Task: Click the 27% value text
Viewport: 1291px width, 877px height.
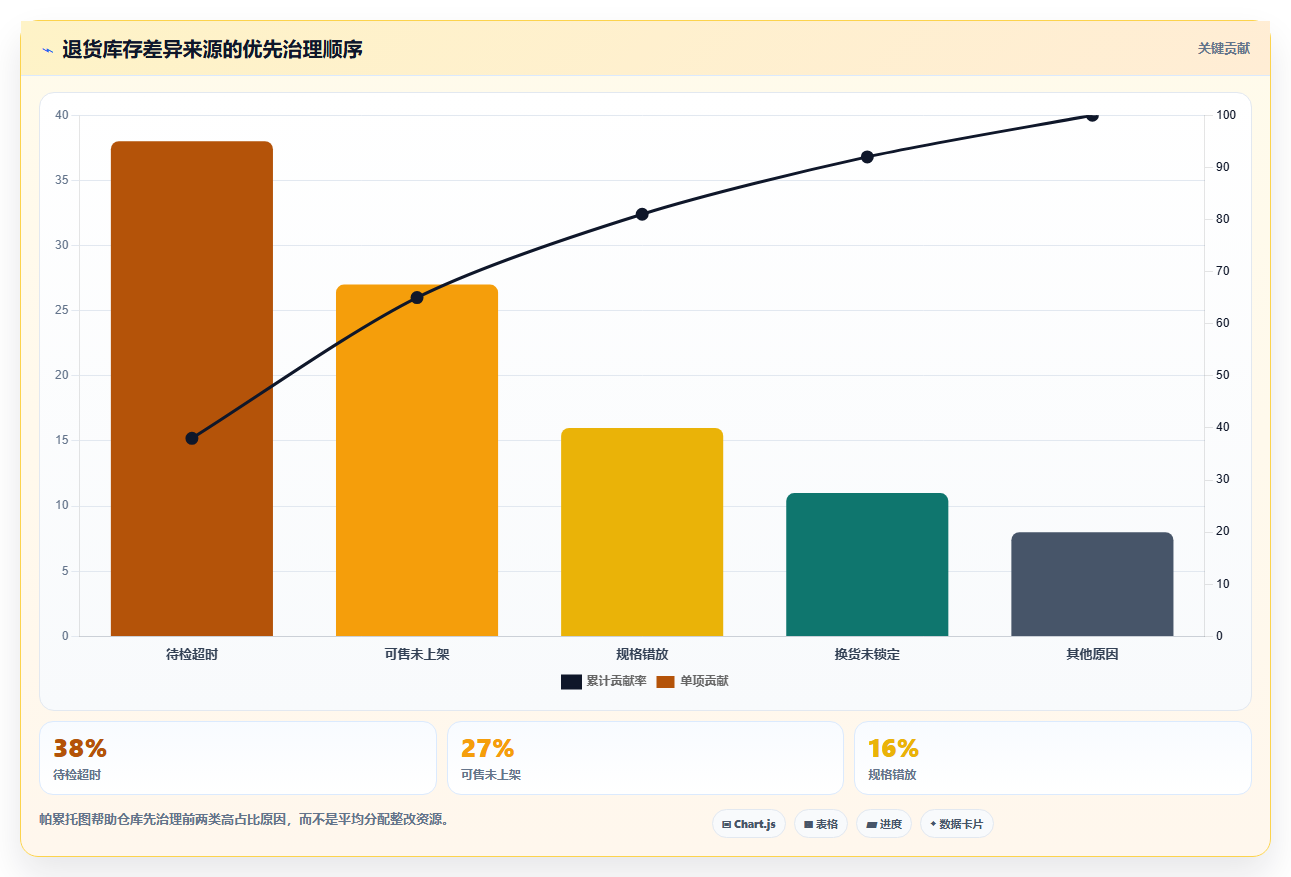Action: point(487,748)
